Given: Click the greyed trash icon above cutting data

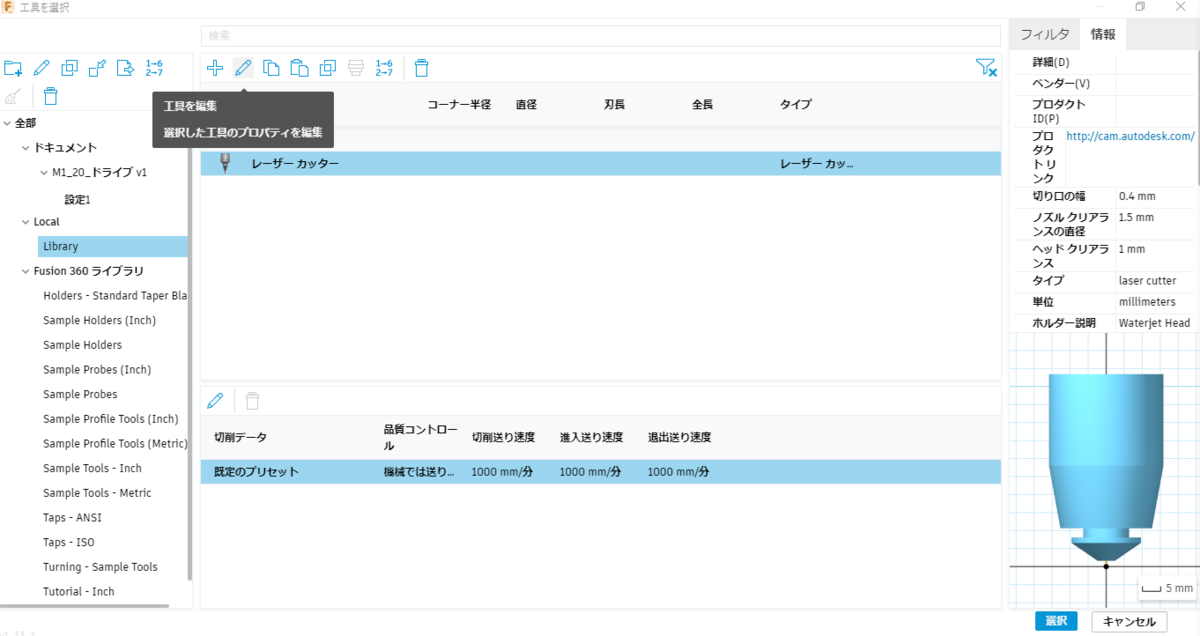Looking at the screenshot, I should tap(252, 401).
